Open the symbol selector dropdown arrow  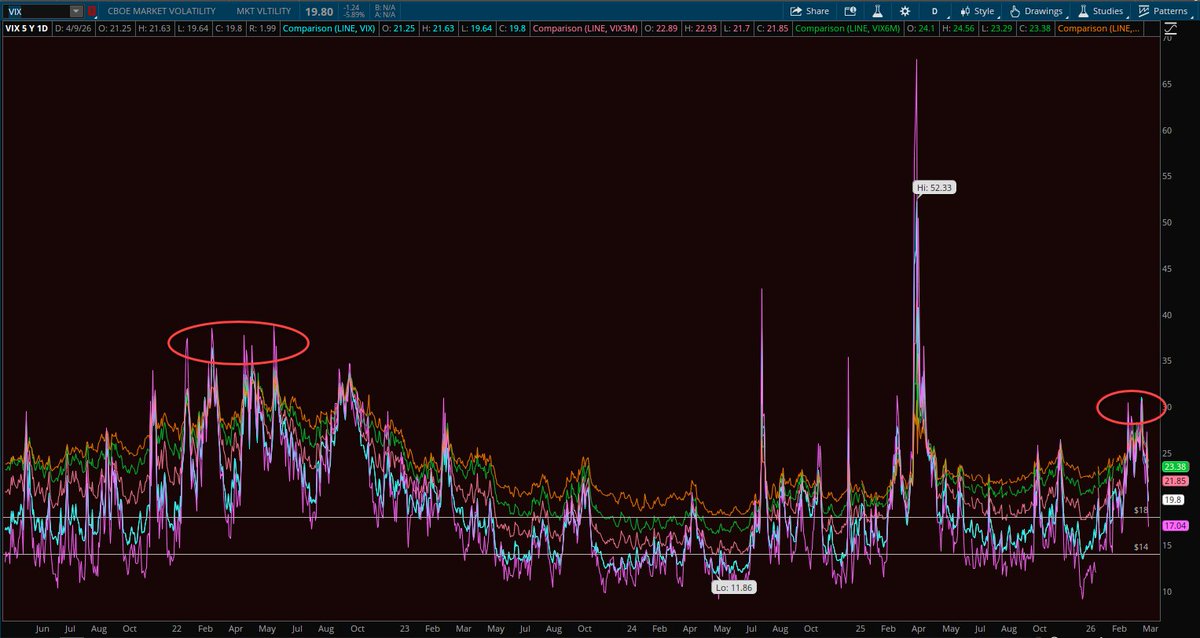(x=77, y=11)
